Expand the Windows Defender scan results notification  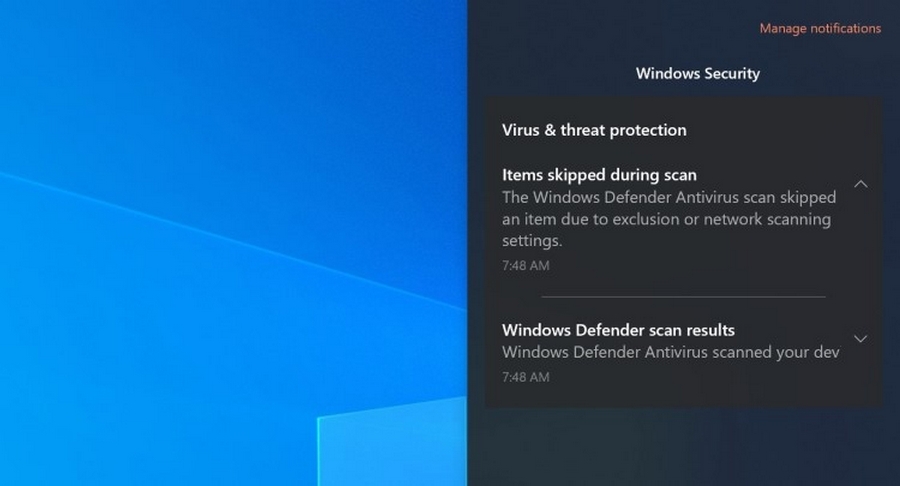tap(860, 339)
